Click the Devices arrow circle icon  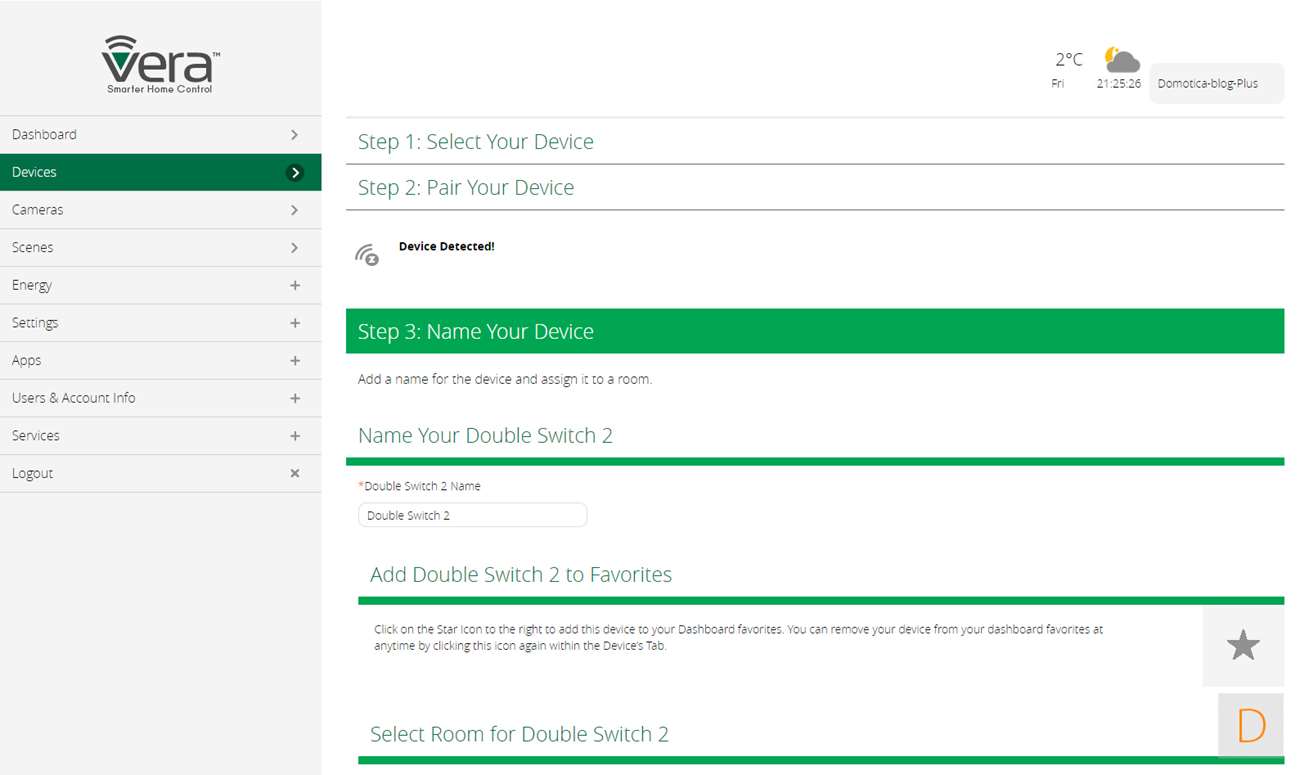(x=294, y=172)
